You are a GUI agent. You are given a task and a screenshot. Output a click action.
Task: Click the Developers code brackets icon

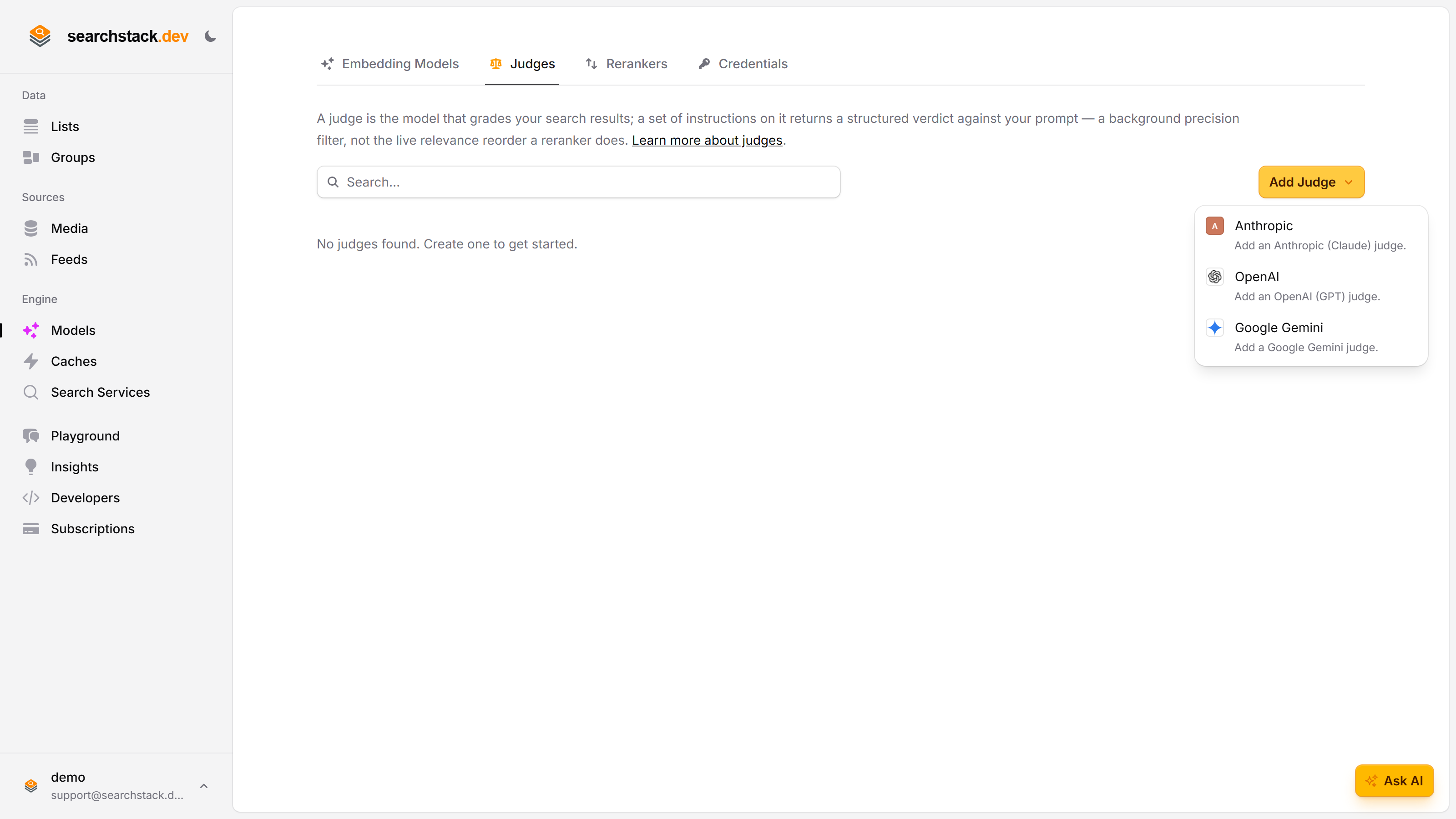click(x=31, y=498)
